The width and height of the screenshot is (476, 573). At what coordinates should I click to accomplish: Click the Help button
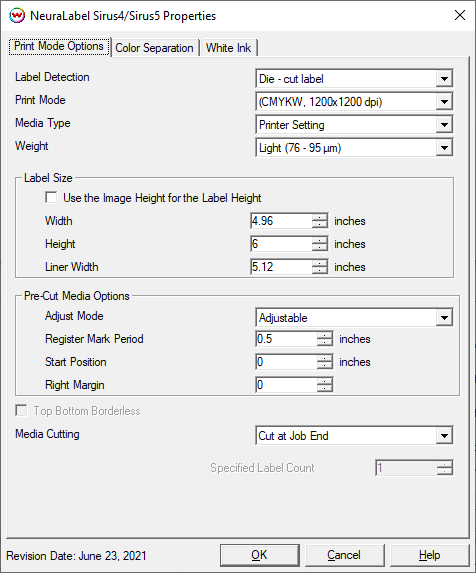(x=429, y=555)
